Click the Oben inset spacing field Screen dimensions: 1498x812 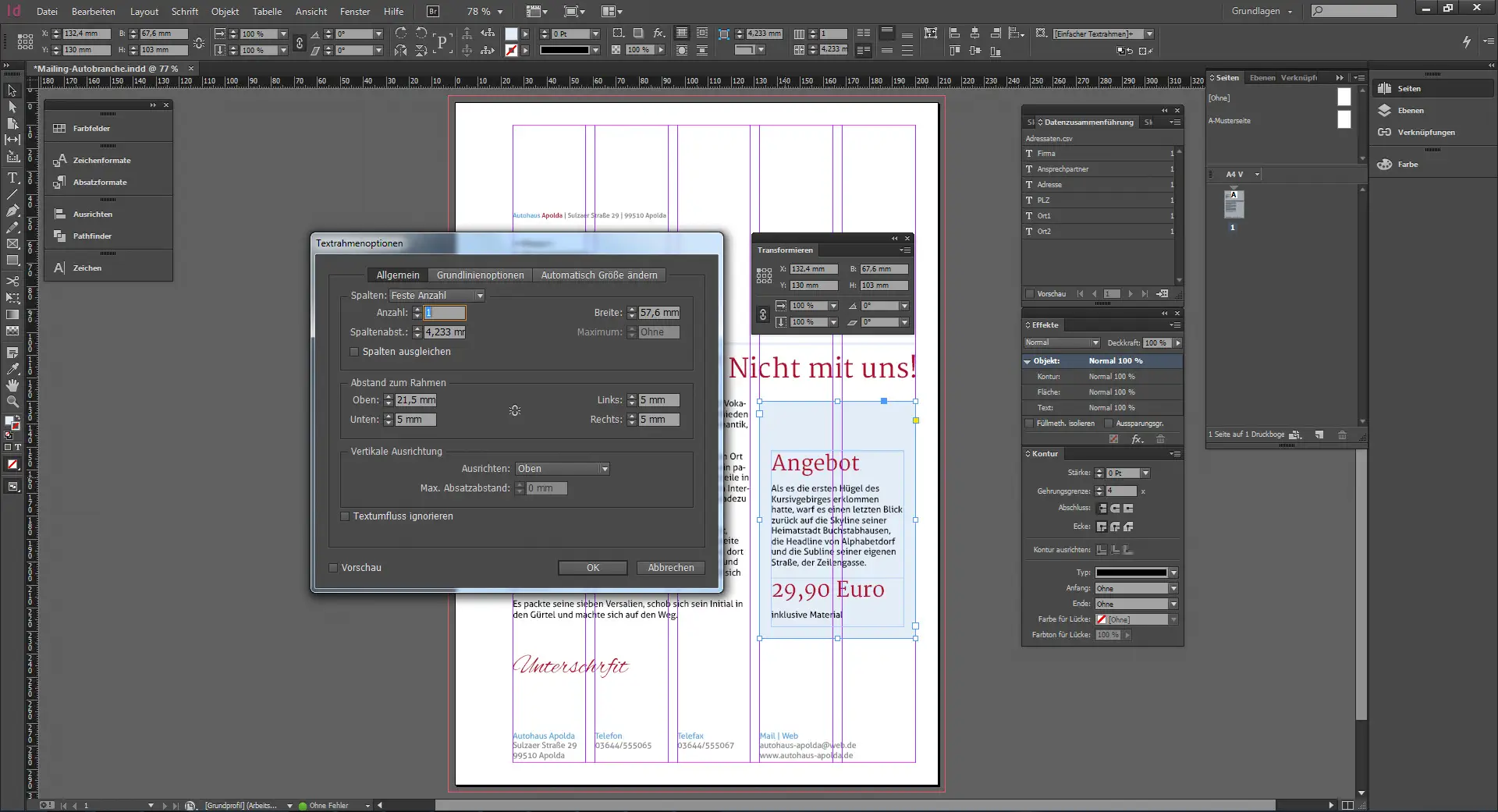coord(416,400)
